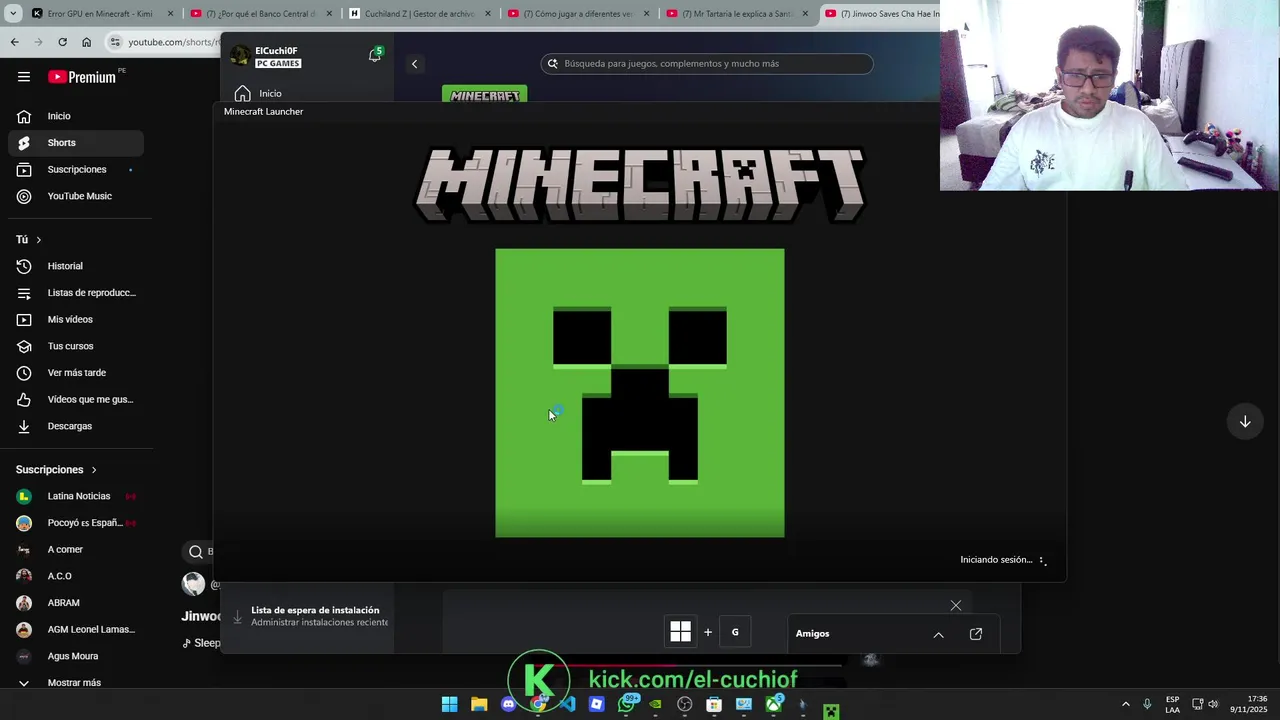
Task: Go back in Chrome browser
Action: pos(14,42)
